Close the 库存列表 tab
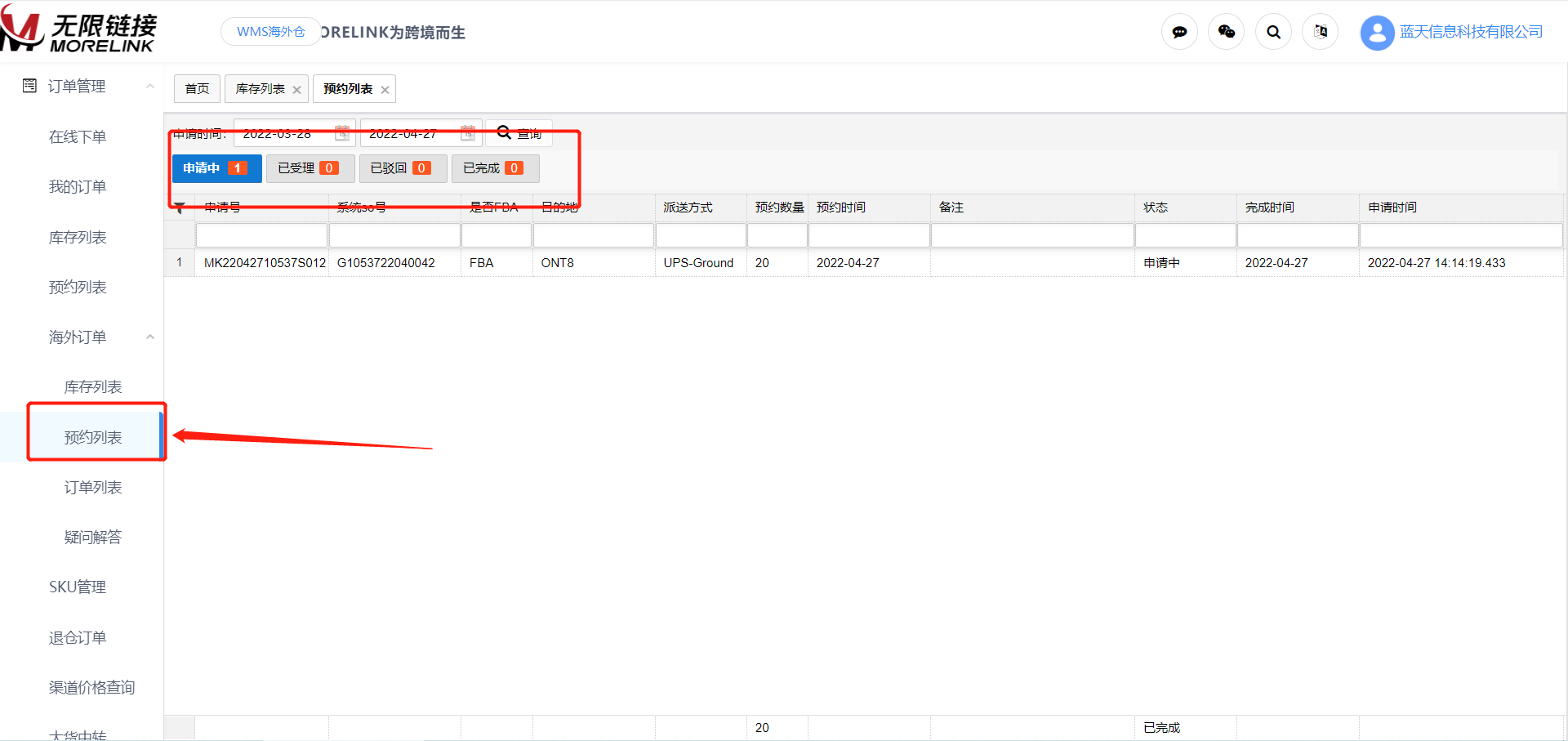 pos(296,90)
